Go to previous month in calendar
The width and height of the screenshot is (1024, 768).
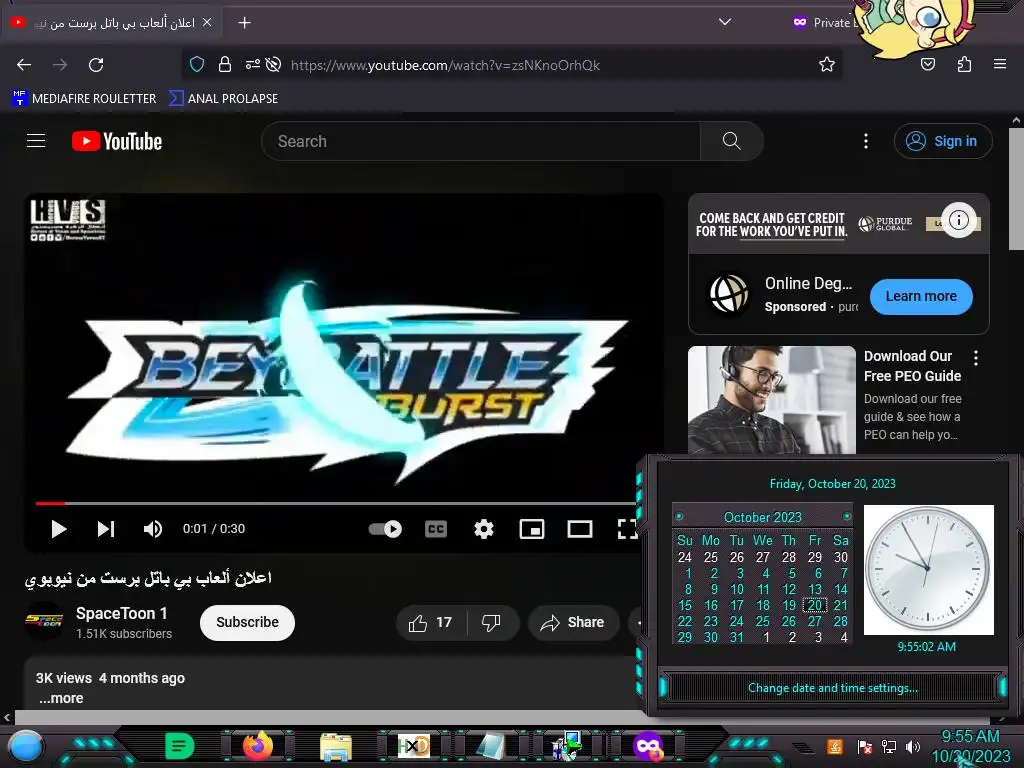click(679, 517)
